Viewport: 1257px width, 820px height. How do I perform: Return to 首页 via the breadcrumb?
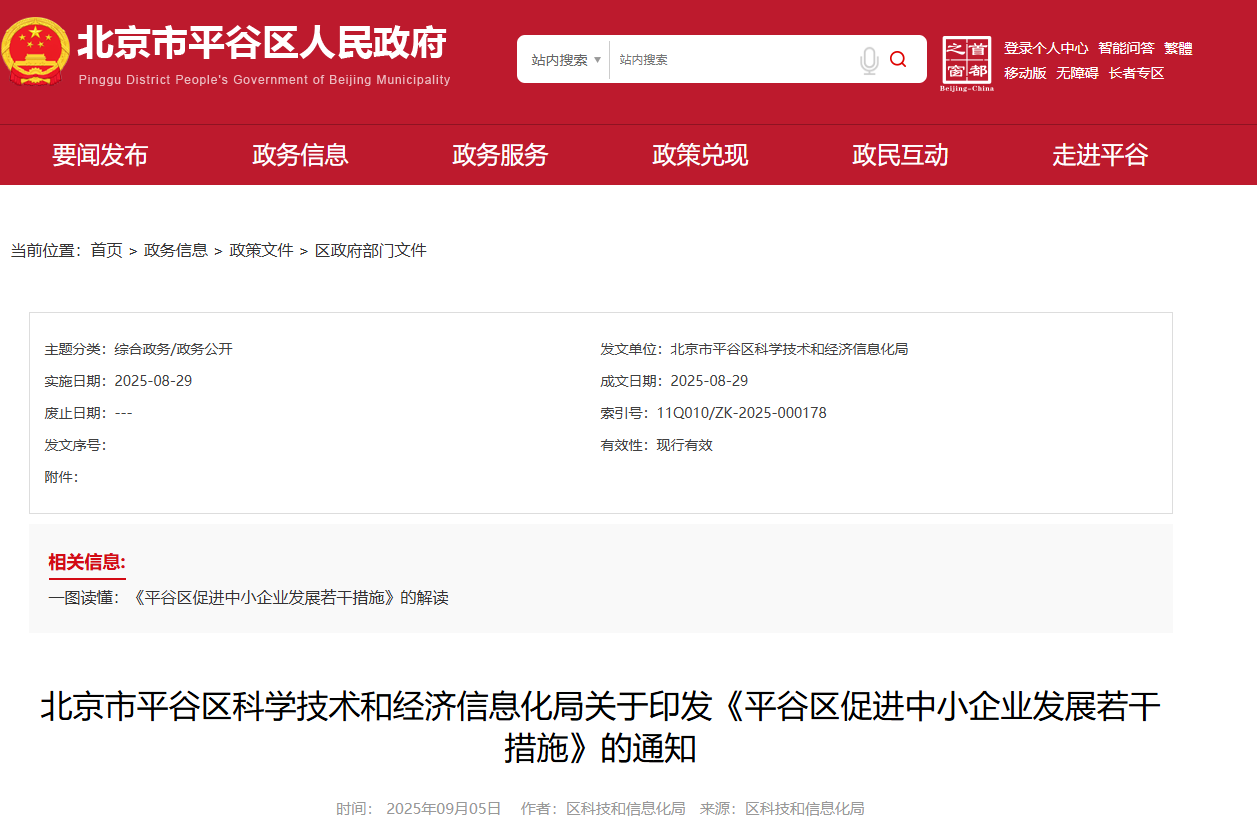pyautogui.click(x=106, y=250)
